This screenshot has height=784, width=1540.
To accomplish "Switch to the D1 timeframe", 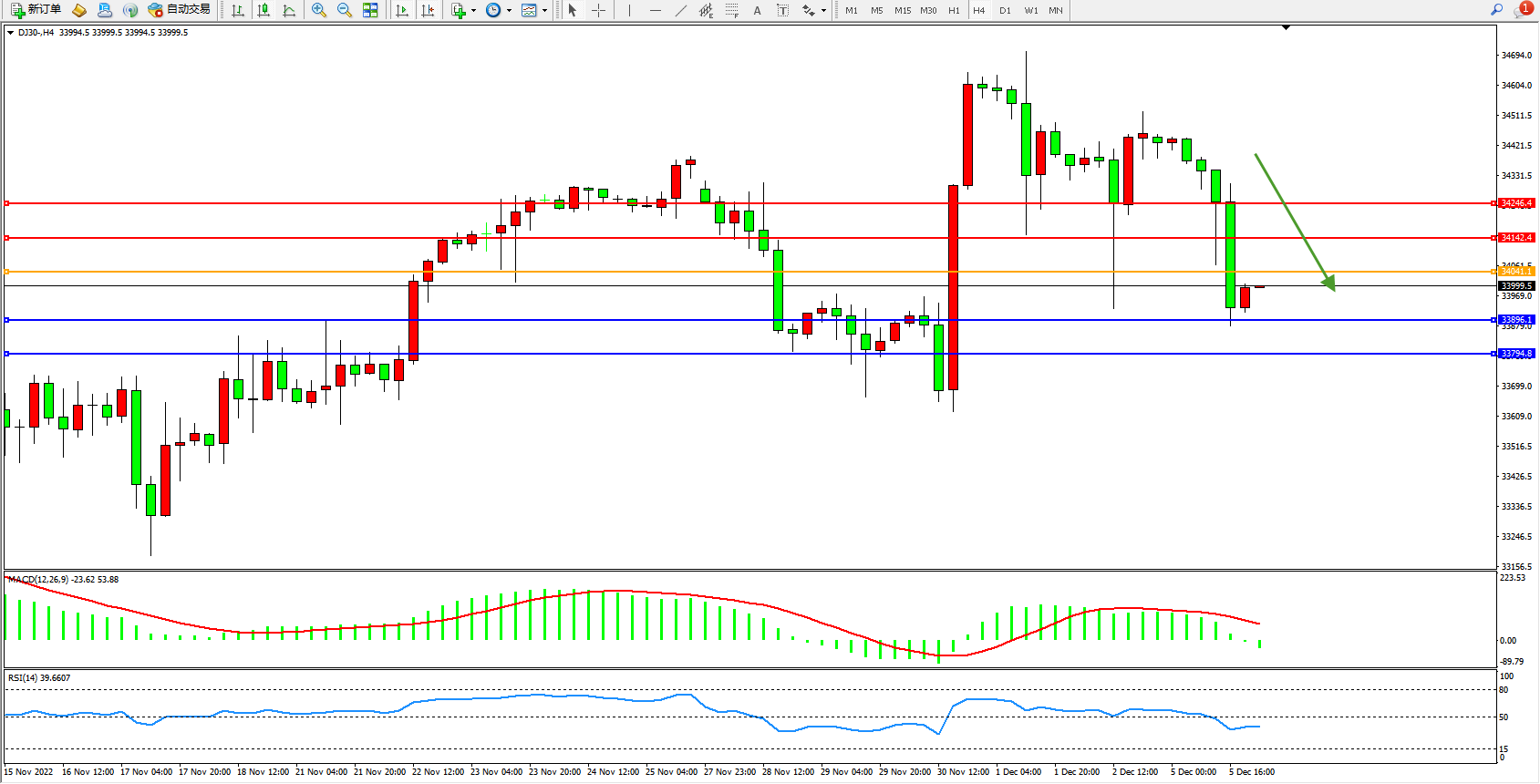I will pyautogui.click(x=1005, y=10).
